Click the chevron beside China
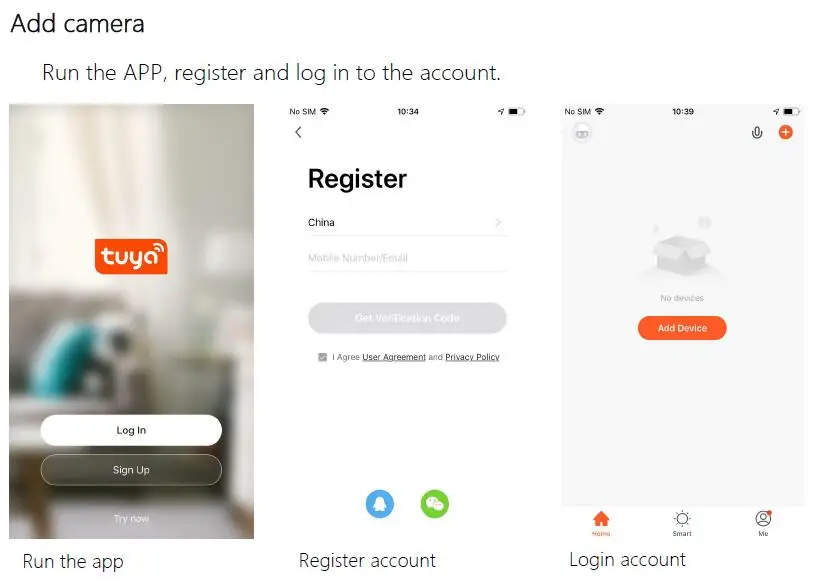The height and width of the screenshot is (586, 815). pyautogui.click(x=498, y=223)
